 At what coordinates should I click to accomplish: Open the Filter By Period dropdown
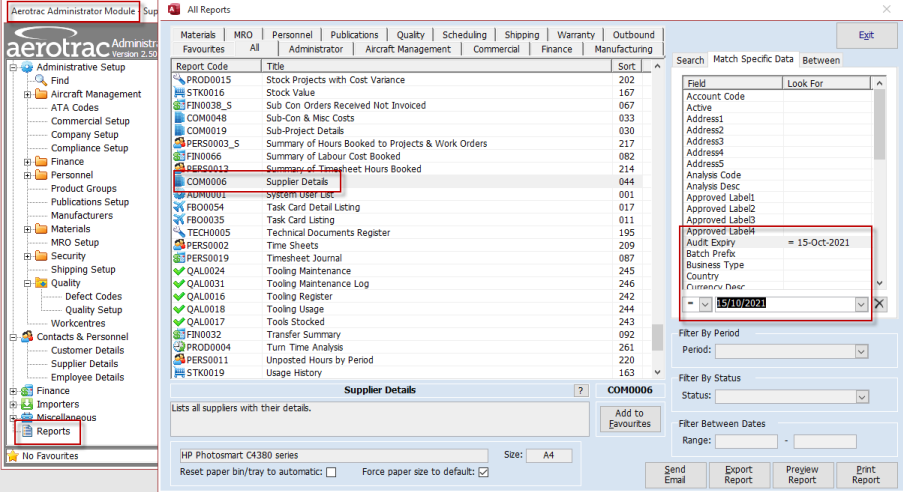click(x=860, y=352)
